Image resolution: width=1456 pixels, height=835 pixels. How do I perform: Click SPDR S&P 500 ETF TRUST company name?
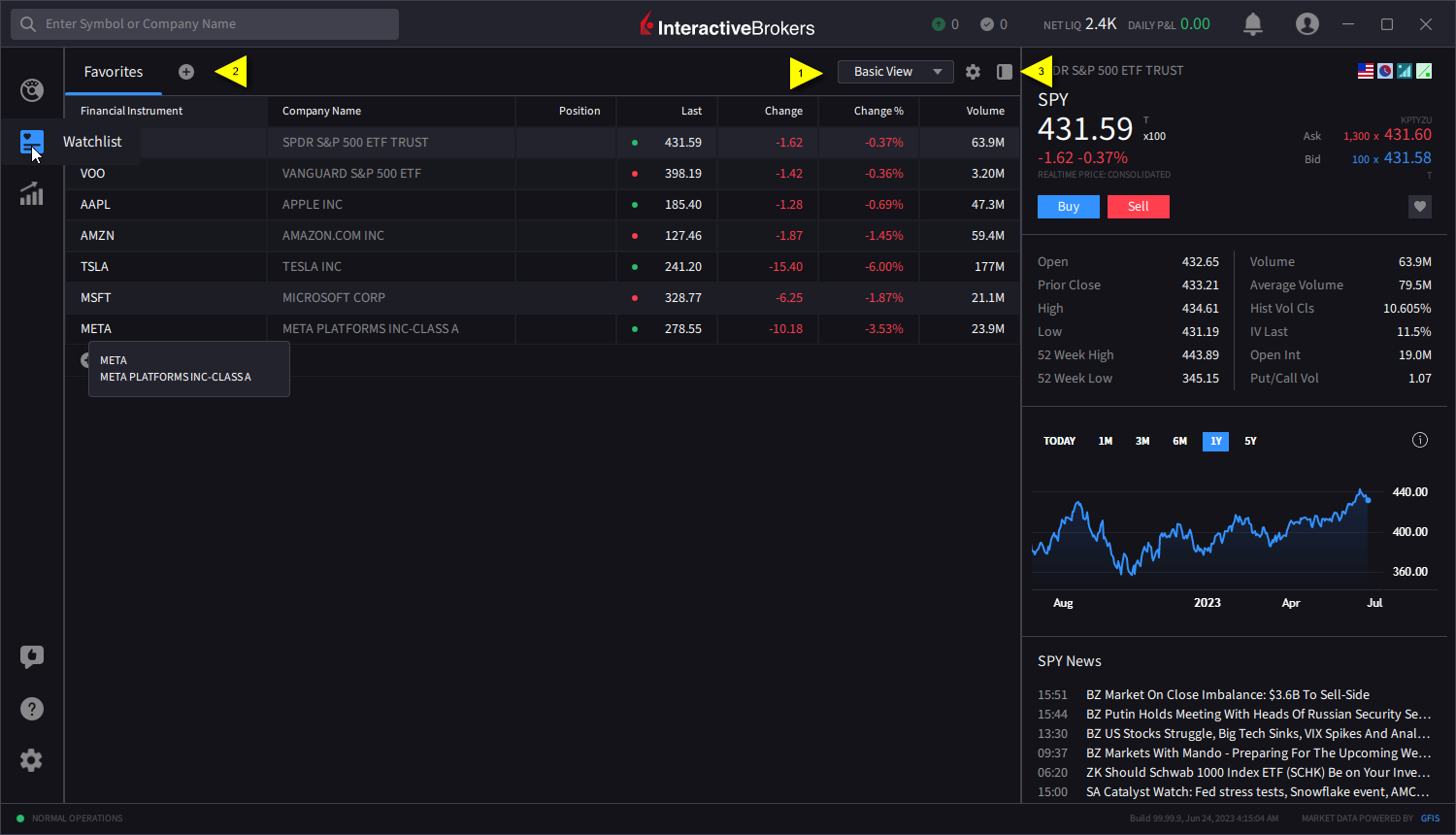click(x=355, y=142)
